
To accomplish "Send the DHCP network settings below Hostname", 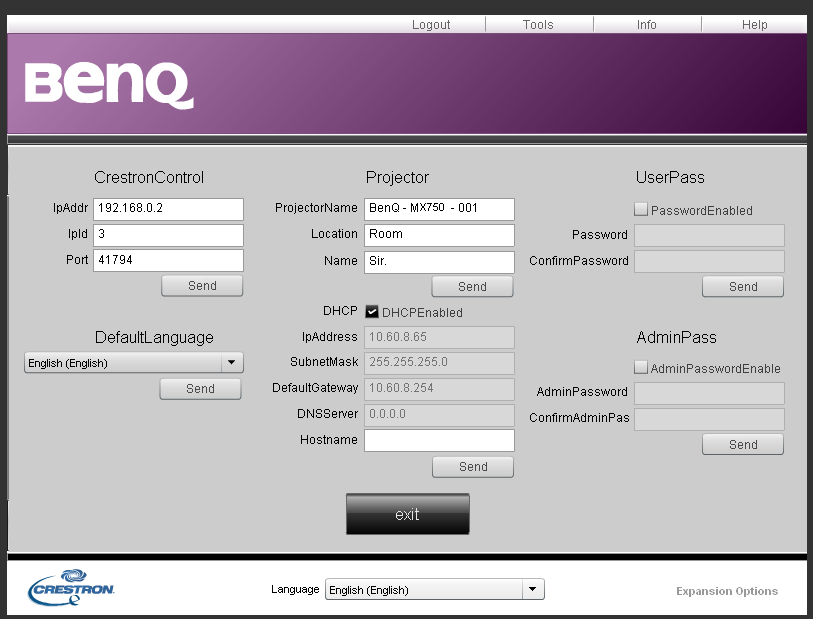I will [x=473, y=467].
